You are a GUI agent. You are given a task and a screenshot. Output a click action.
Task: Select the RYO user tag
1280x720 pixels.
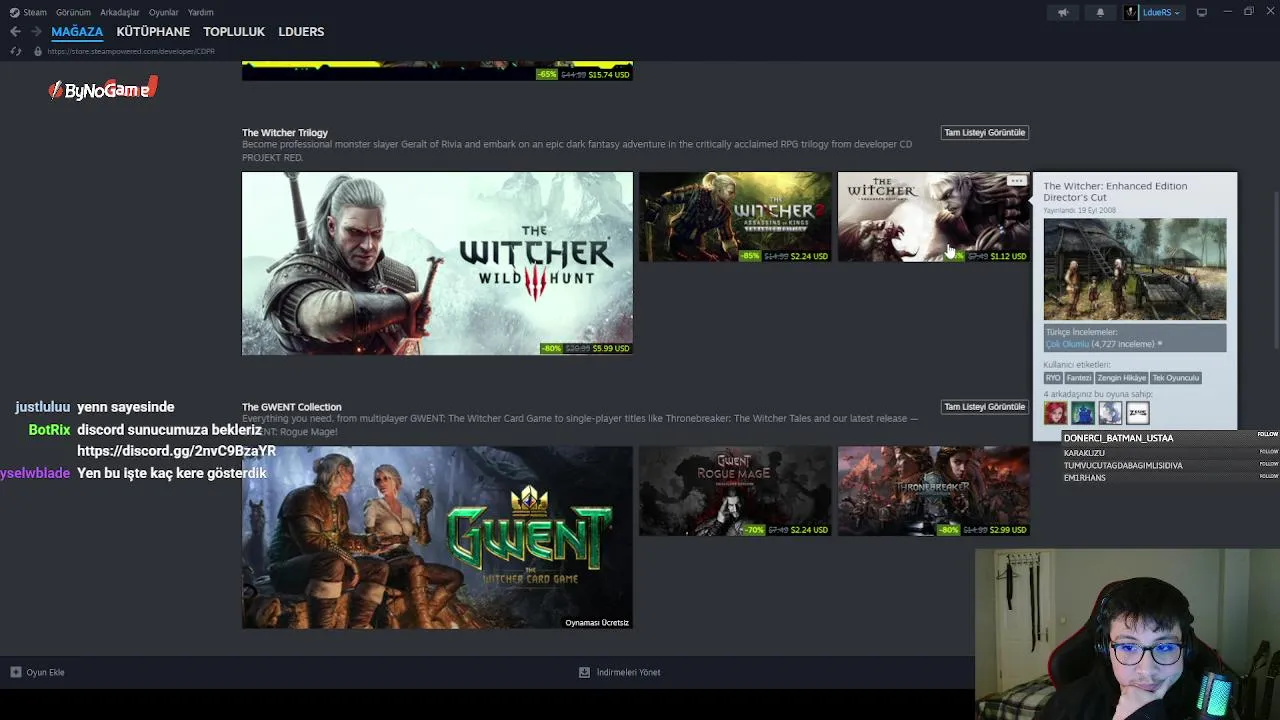pyautogui.click(x=1053, y=378)
